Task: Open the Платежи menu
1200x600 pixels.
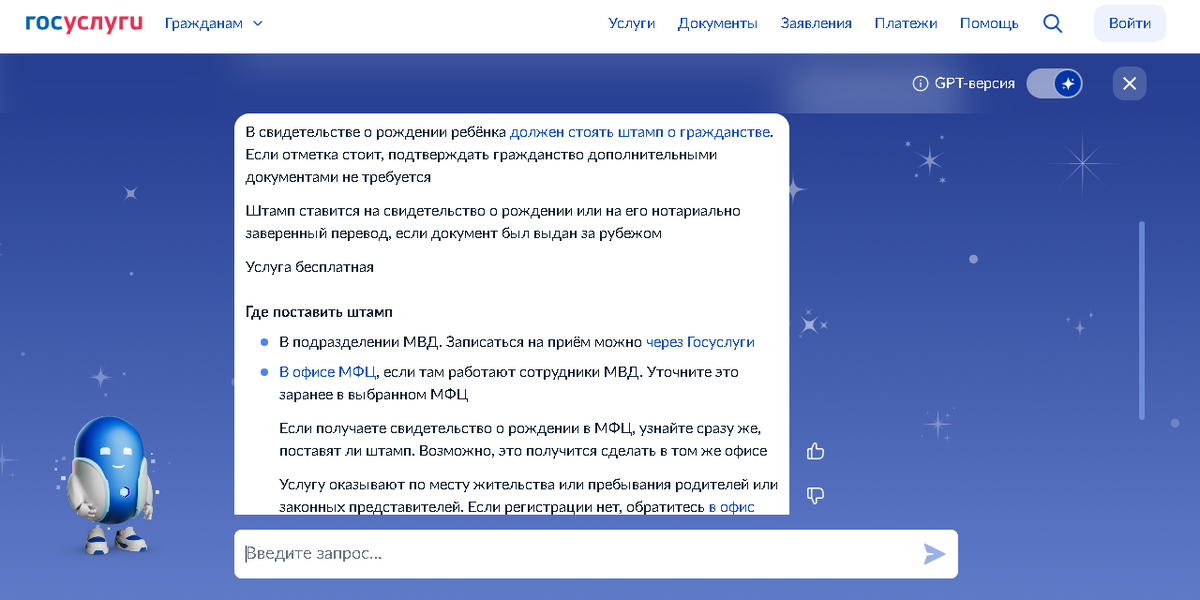Action: [906, 23]
